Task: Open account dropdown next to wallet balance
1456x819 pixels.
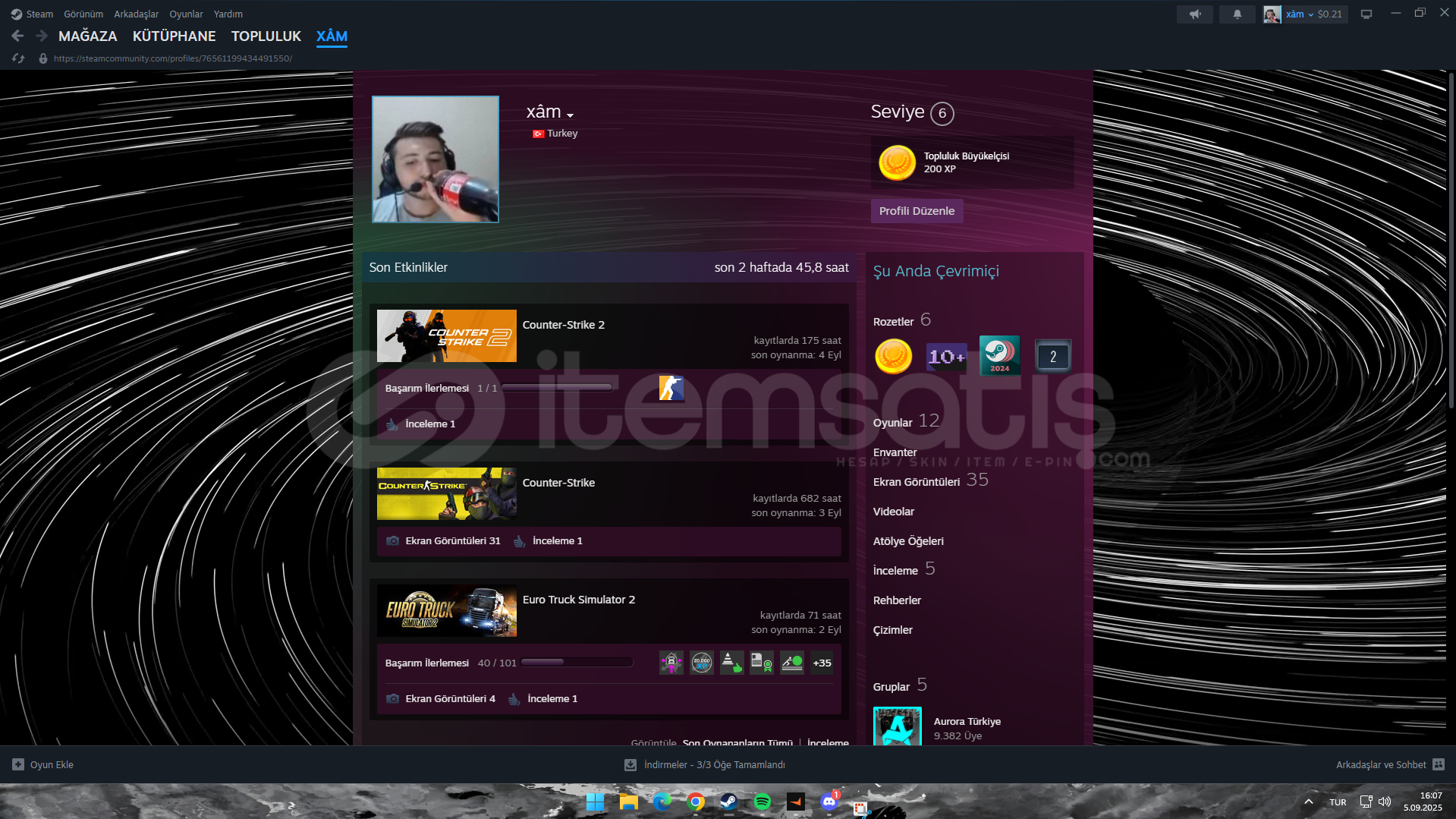Action: [x=1310, y=14]
